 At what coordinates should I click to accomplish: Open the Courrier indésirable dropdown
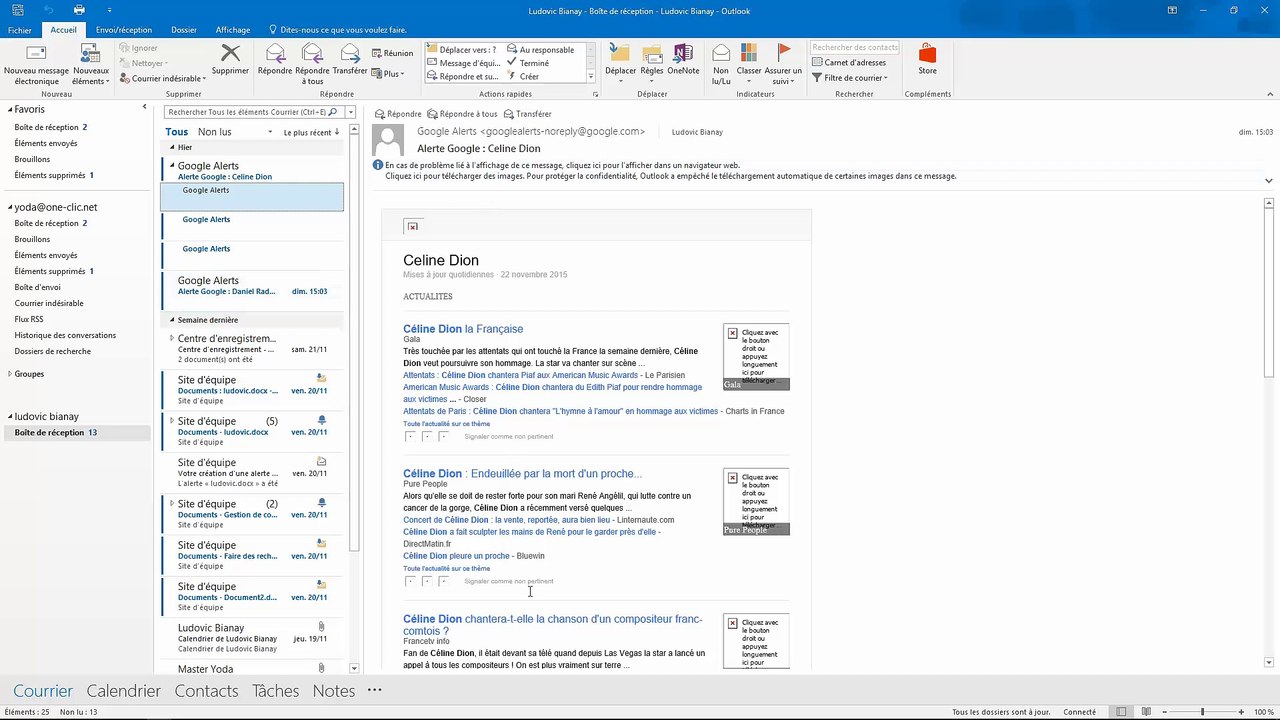click(163, 78)
